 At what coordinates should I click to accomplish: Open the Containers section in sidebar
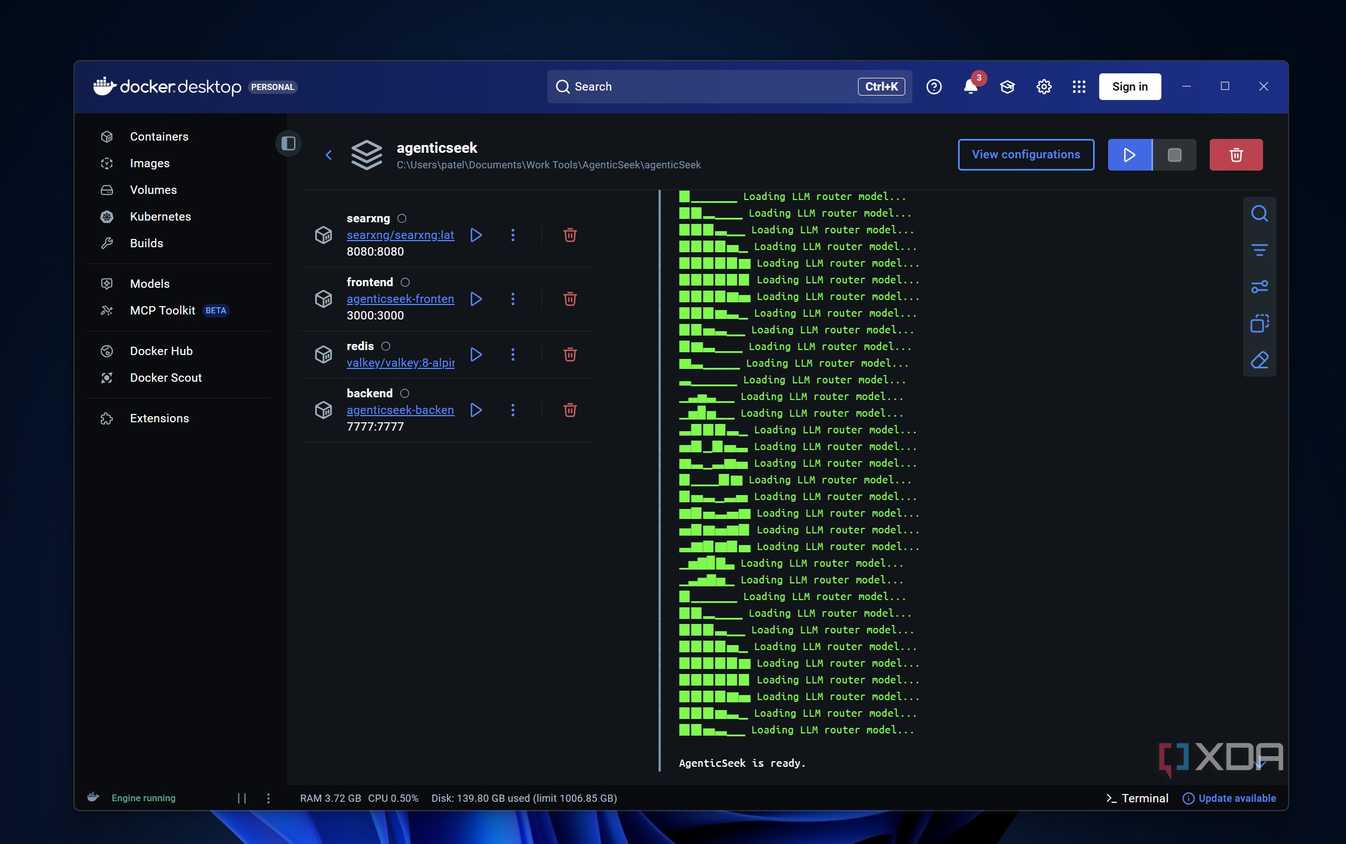point(158,136)
